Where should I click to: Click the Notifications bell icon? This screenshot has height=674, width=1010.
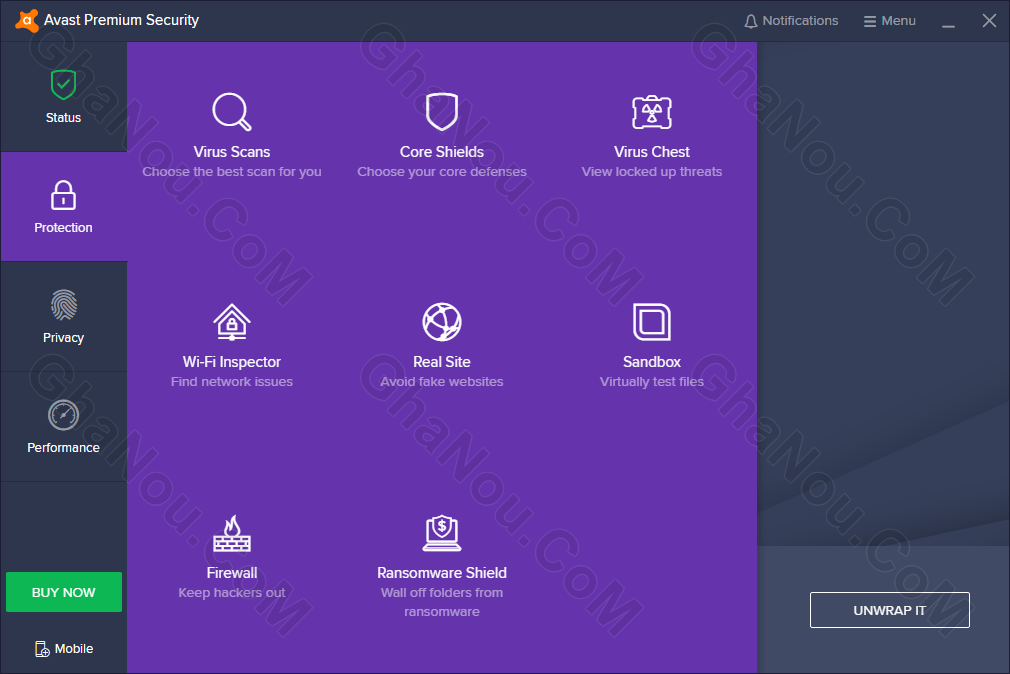pyautogui.click(x=750, y=21)
